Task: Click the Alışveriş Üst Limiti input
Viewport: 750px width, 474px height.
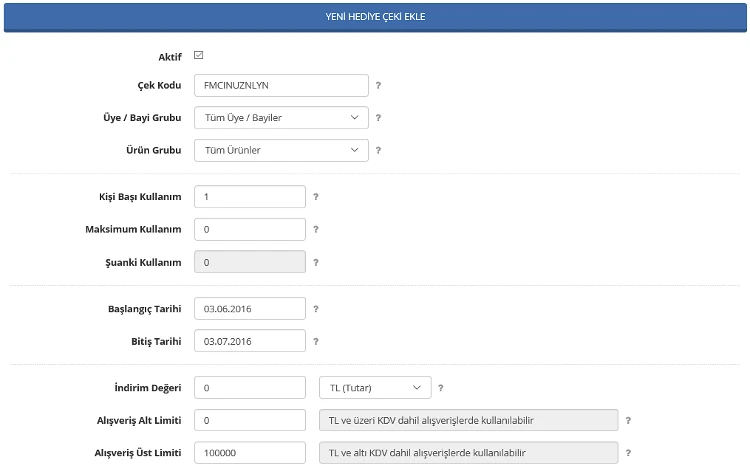Action: 249,453
